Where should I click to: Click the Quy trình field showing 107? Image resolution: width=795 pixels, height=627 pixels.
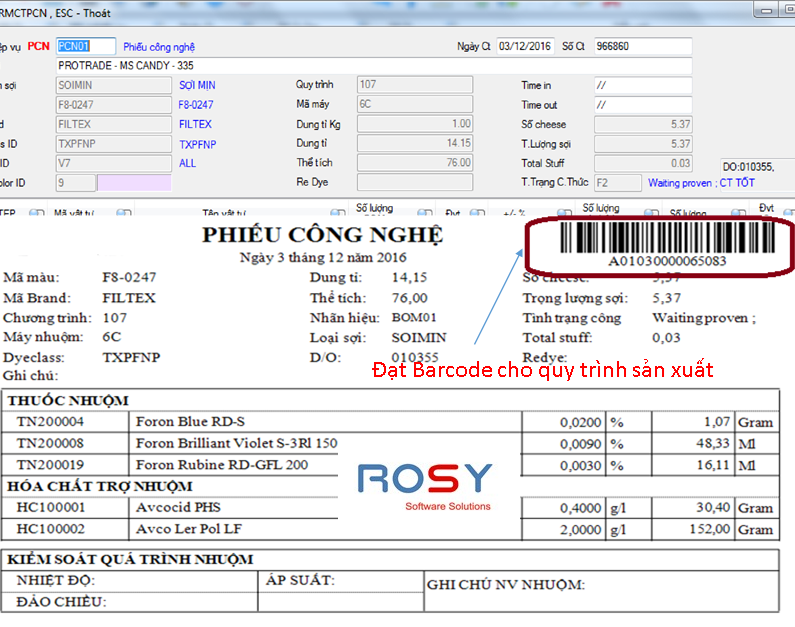coord(414,85)
